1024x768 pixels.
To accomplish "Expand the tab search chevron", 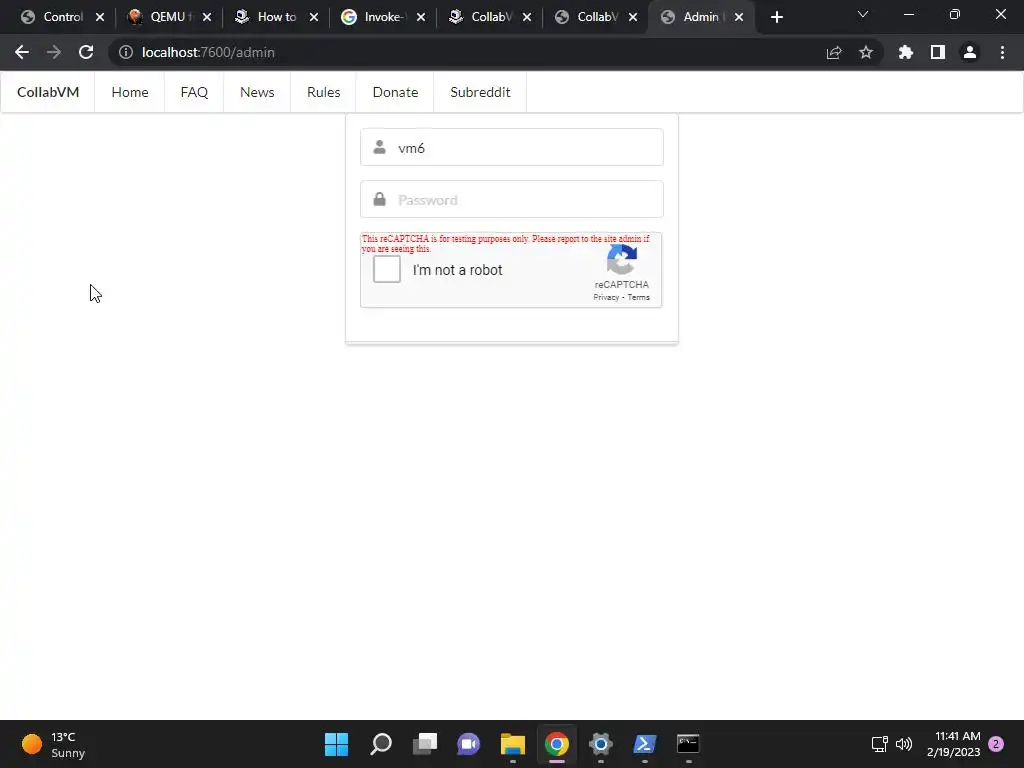I will click(863, 14).
